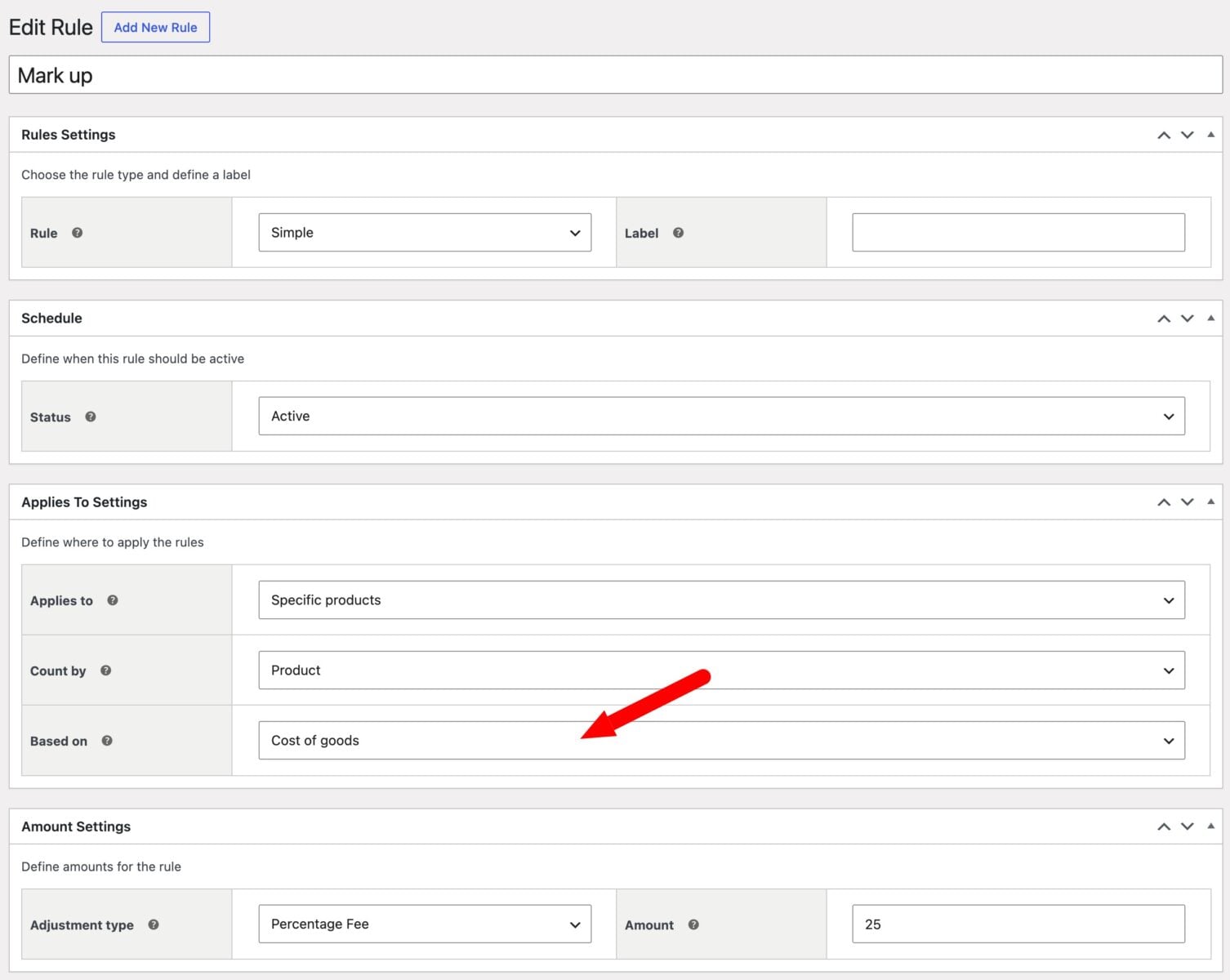Click the Amount Settings heading

coord(76,826)
